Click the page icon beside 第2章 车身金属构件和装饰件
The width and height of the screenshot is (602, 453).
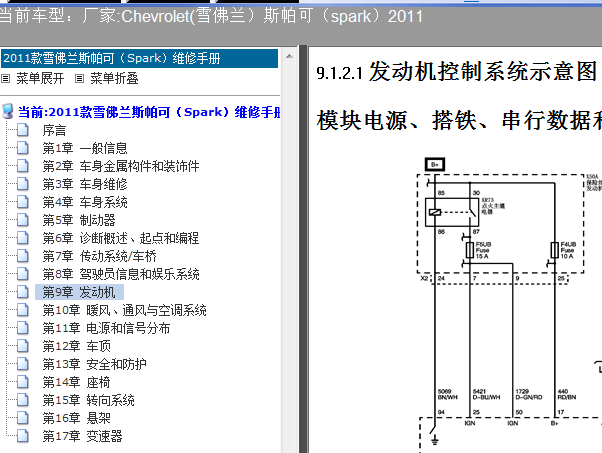coord(23,166)
